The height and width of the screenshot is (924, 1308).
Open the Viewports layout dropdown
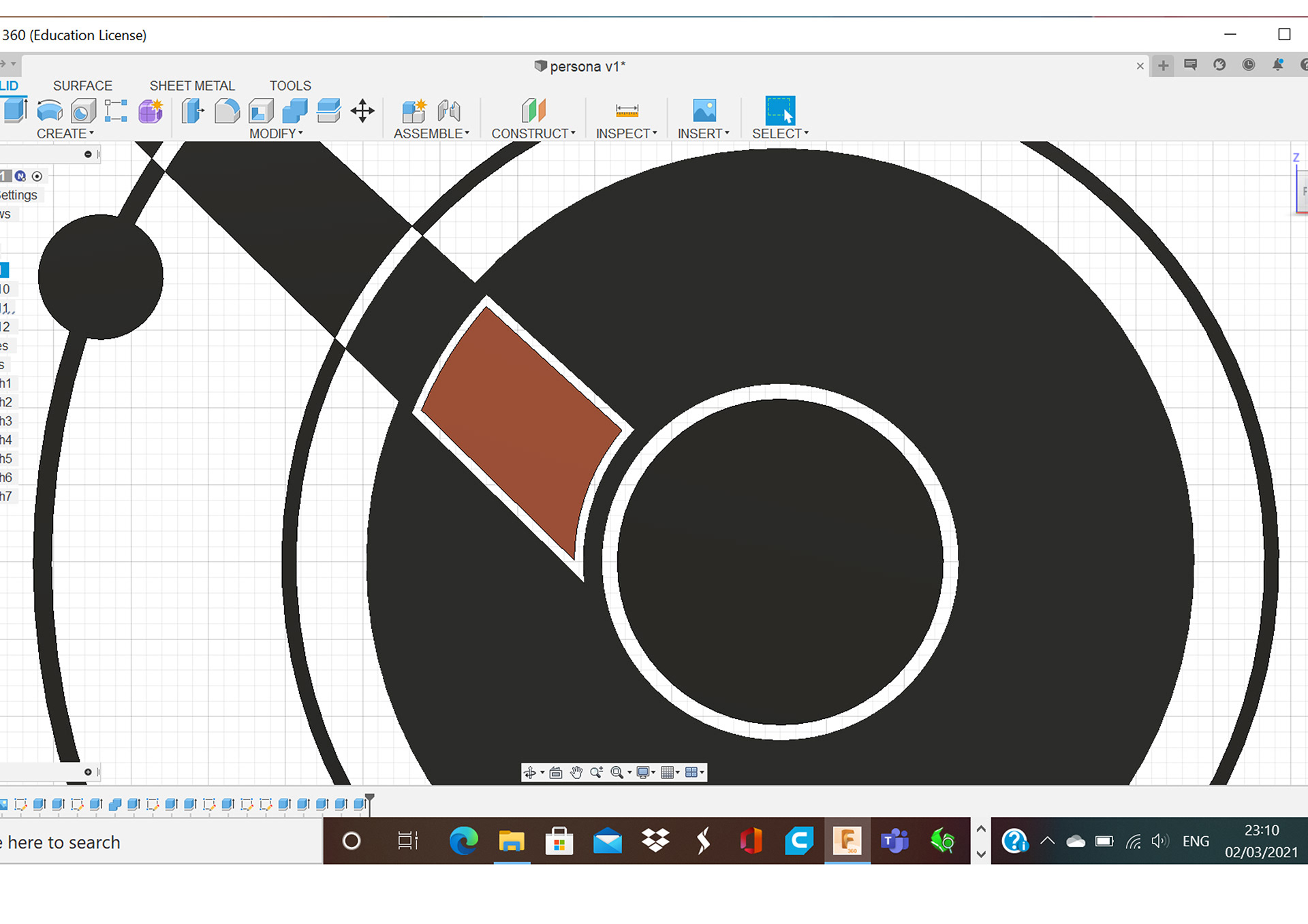coord(695,772)
